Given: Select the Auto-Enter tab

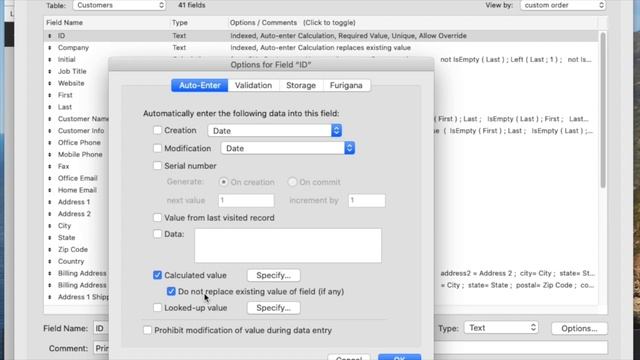Looking at the screenshot, I should tap(200, 85).
